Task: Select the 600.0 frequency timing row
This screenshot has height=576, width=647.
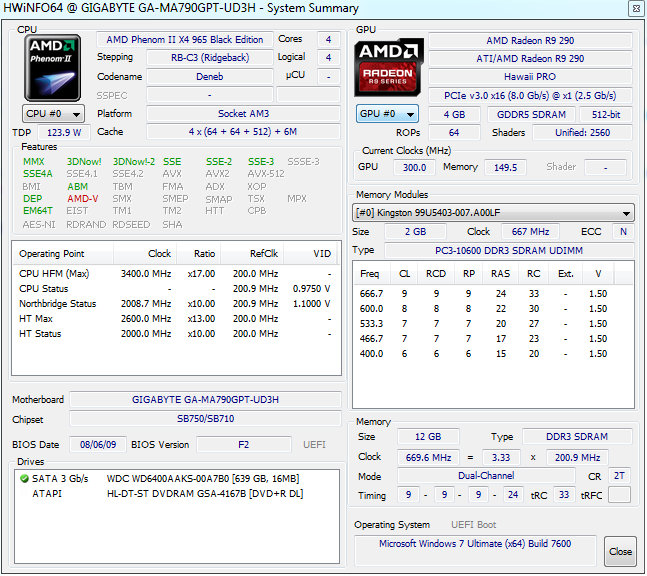Action: point(491,309)
